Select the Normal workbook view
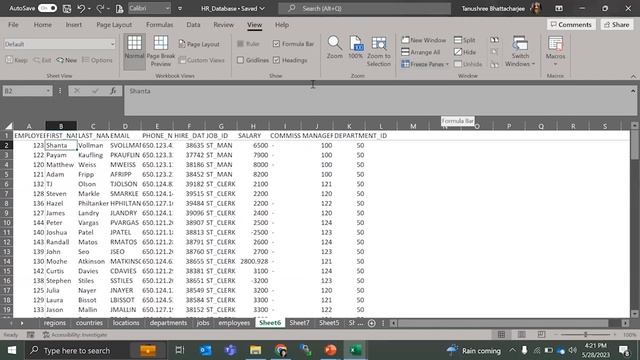Viewport: 640px width, 360px height. pos(134,51)
